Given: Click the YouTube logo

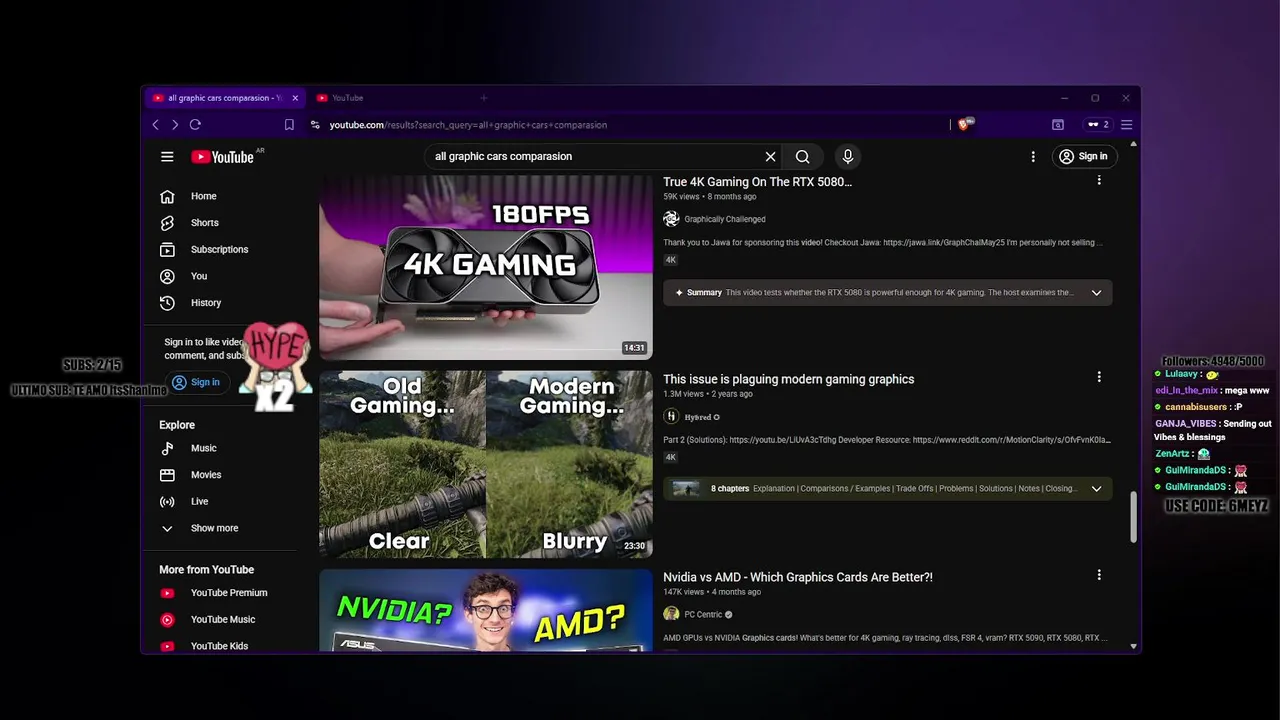Looking at the screenshot, I should click(x=223, y=157).
